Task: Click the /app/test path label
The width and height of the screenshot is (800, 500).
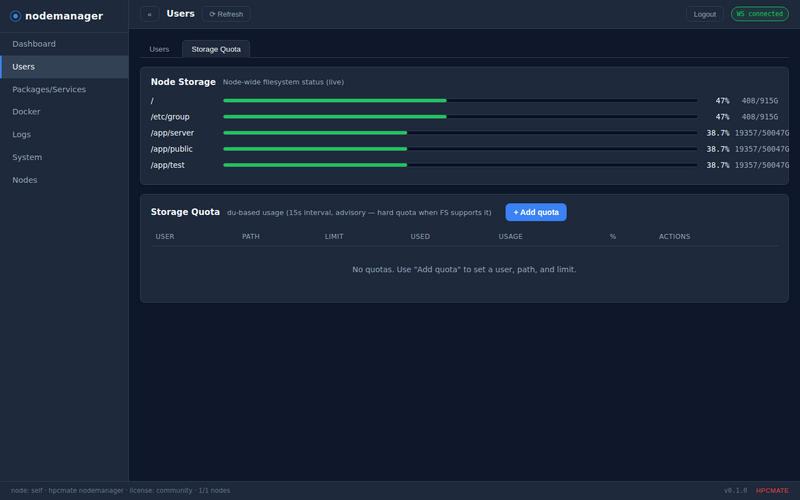Action: pyautogui.click(x=167, y=165)
